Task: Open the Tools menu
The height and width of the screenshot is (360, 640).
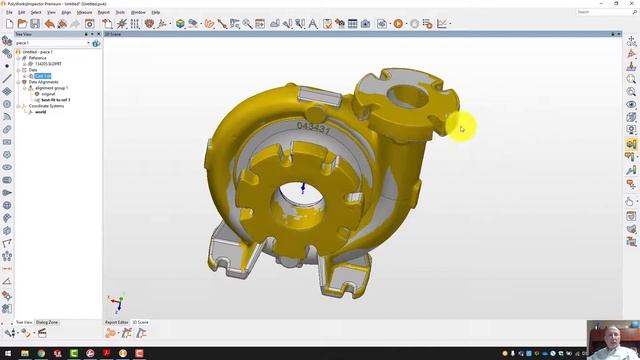Action: coord(120,12)
